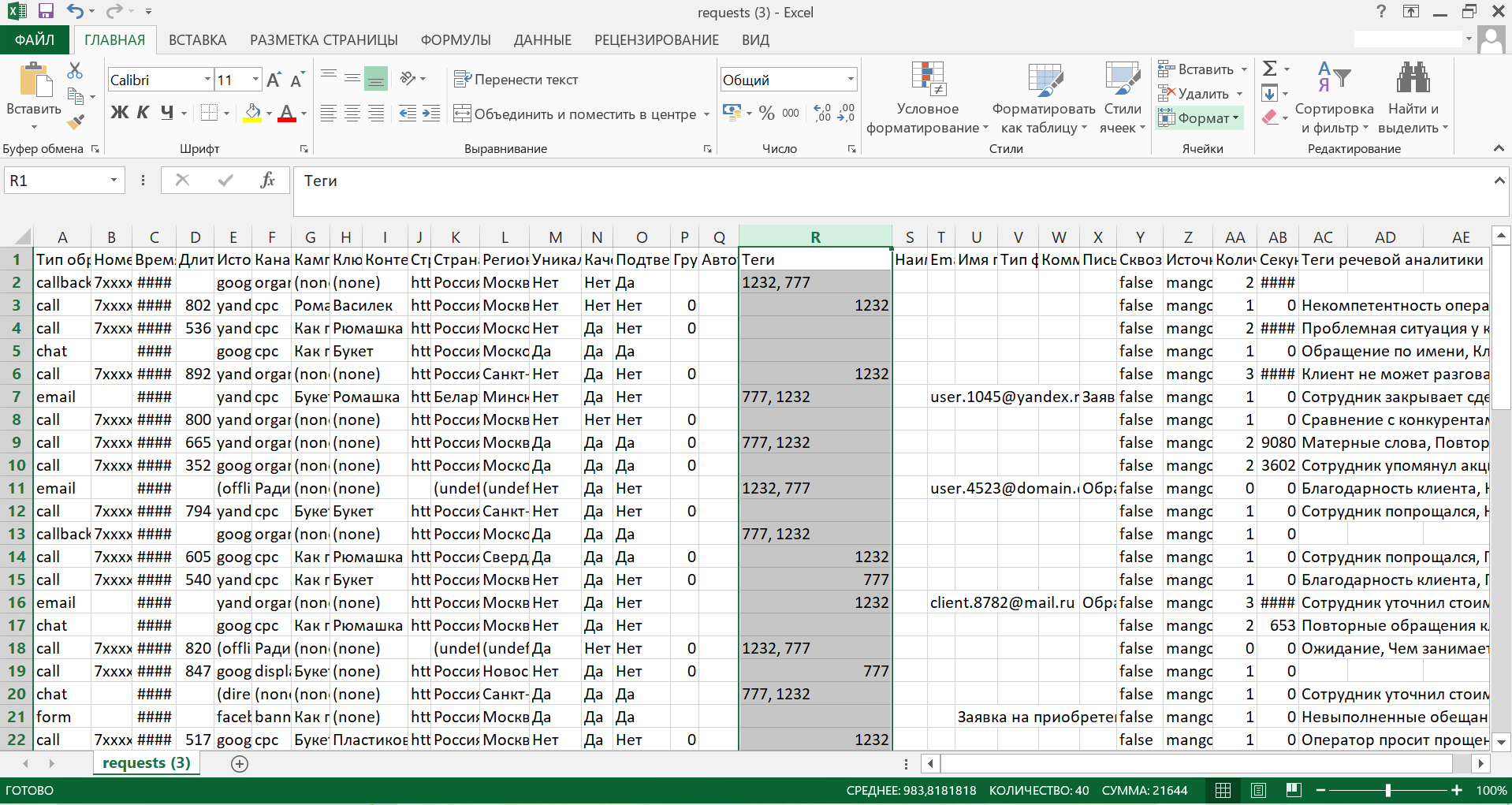Add a new sheet with plus button

click(240, 763)
